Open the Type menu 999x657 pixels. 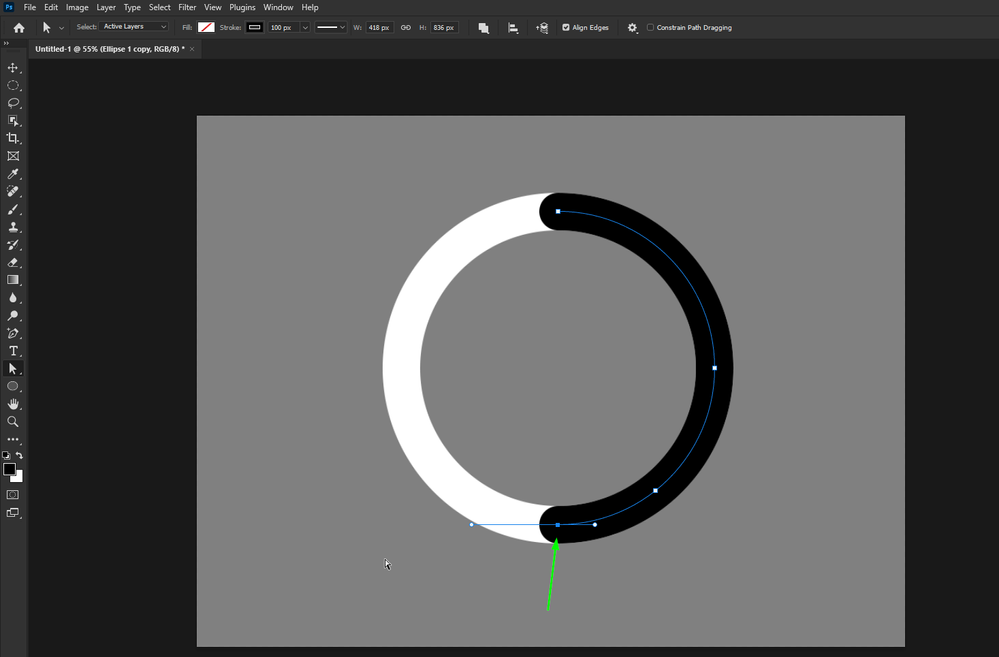132,8
